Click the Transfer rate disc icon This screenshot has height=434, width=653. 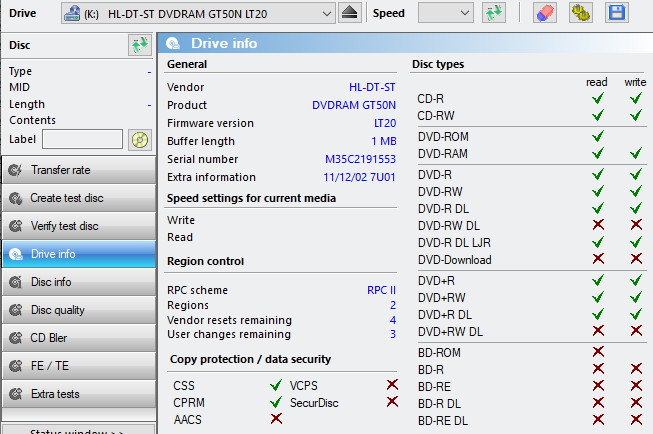[15, 170]
